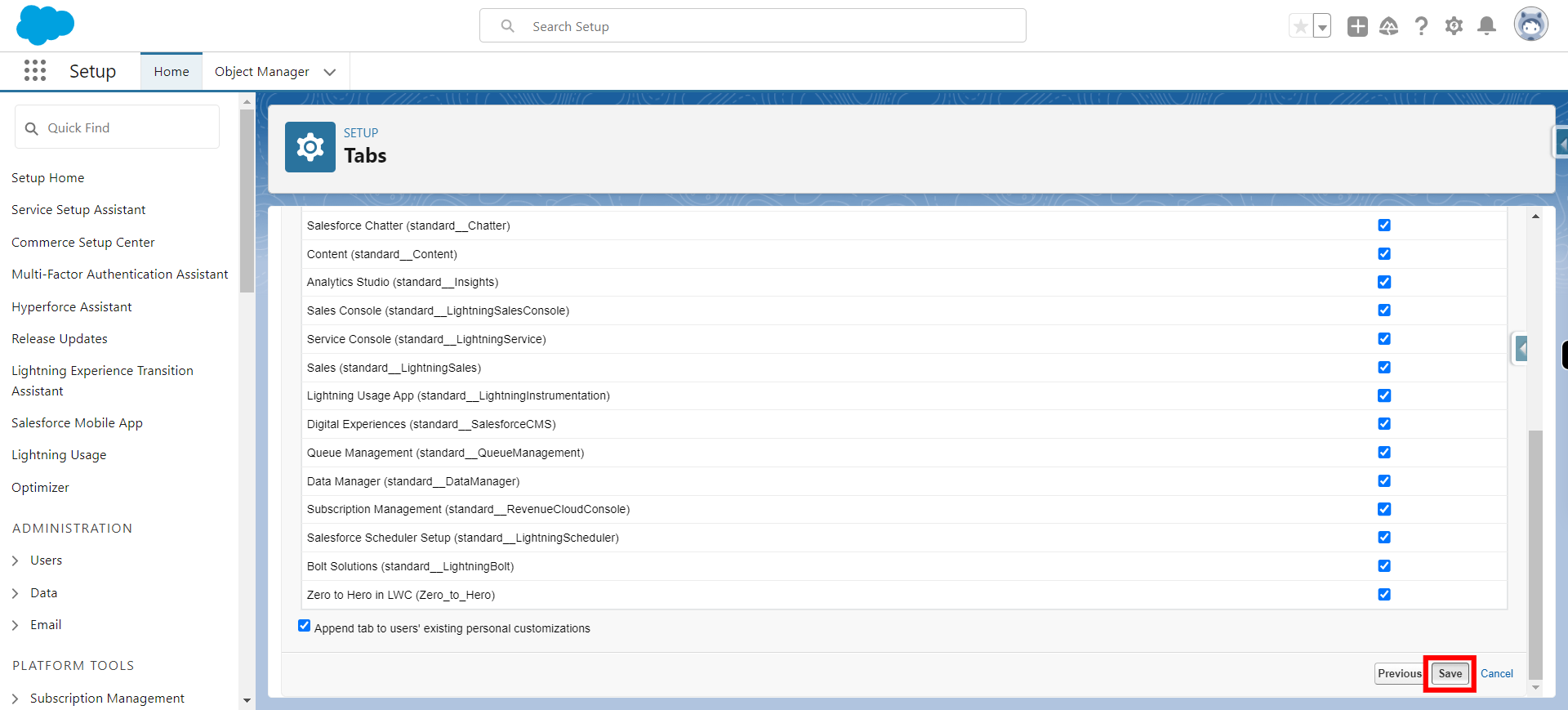Screen dimensions: 1568x710
Task: Toggle the Lightning Usage App checkbox
Action: (1384, 395)
